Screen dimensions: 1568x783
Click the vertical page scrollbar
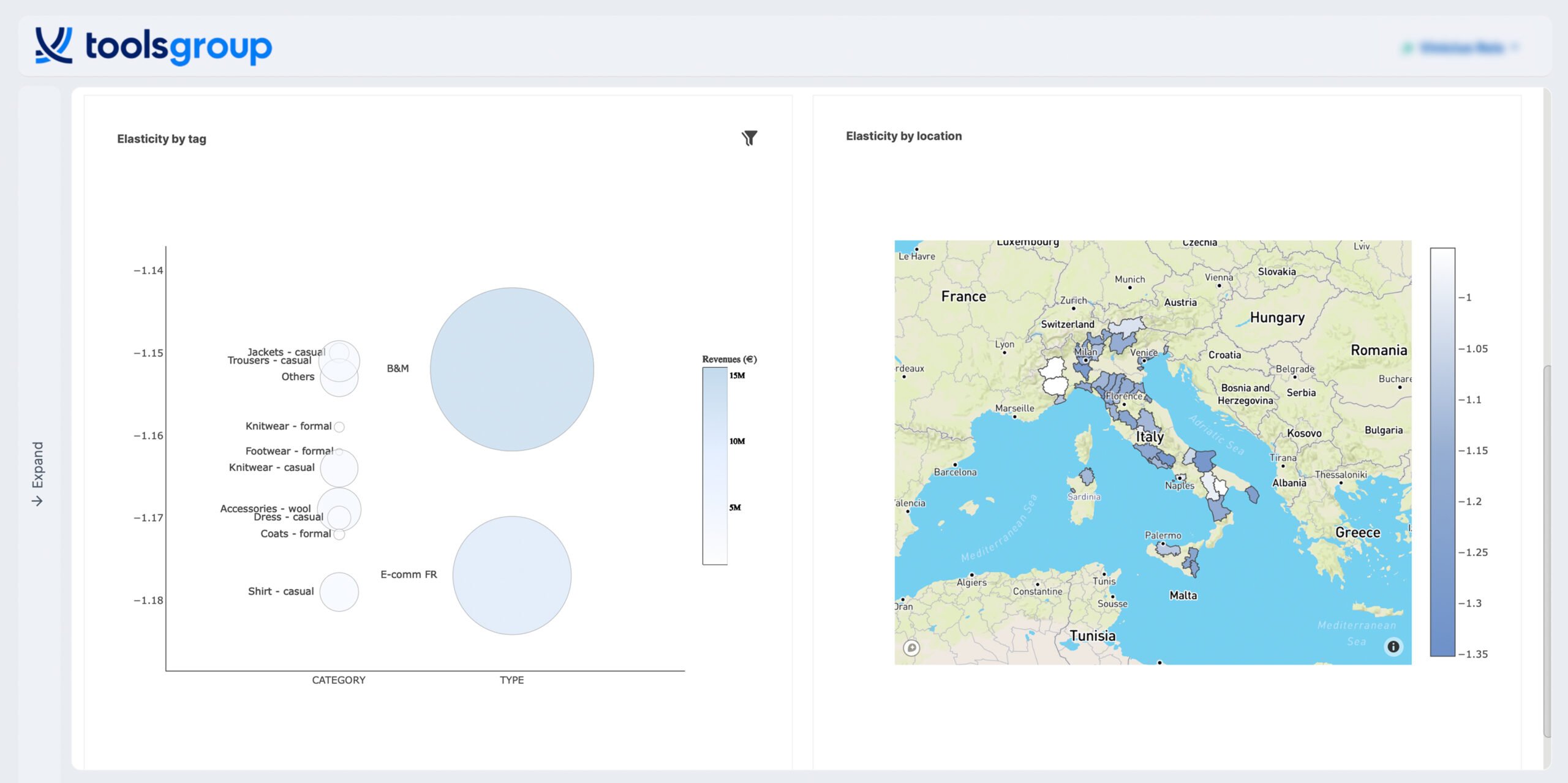click(1547, 551)
